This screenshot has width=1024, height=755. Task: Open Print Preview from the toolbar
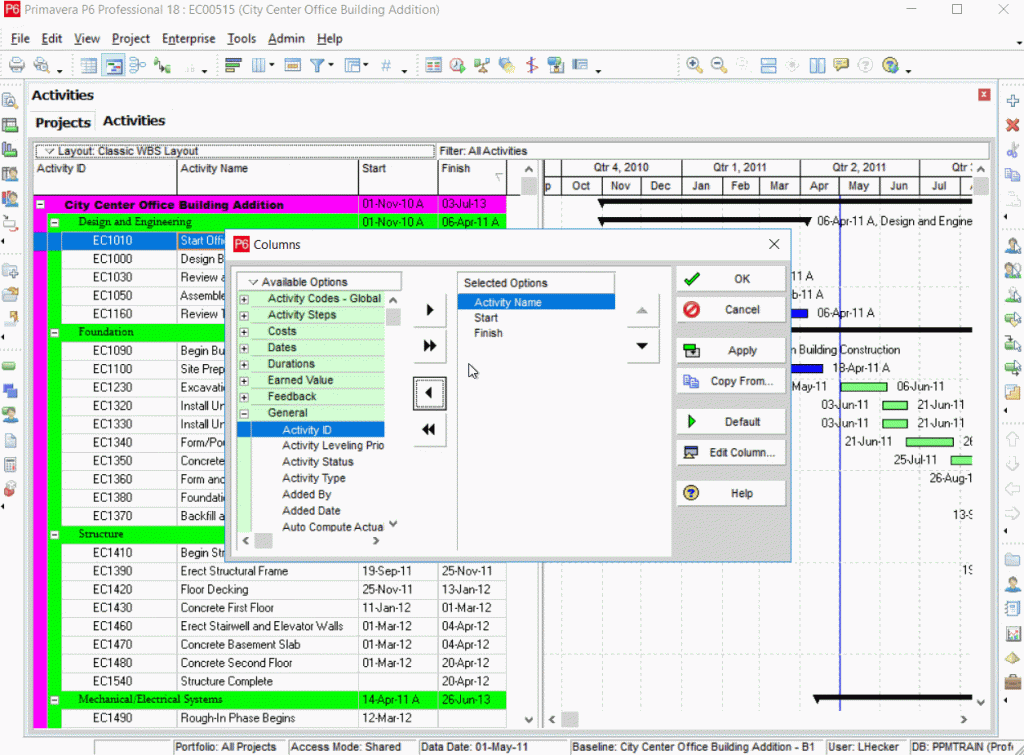point(42,65)
